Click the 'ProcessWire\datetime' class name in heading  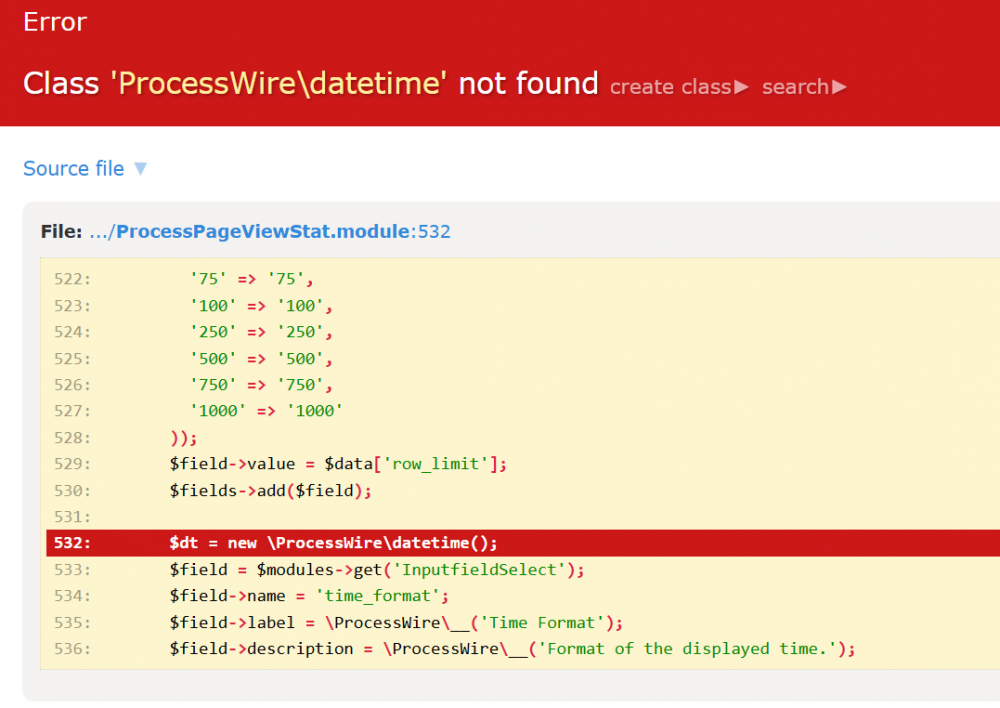tap(278, 84)
